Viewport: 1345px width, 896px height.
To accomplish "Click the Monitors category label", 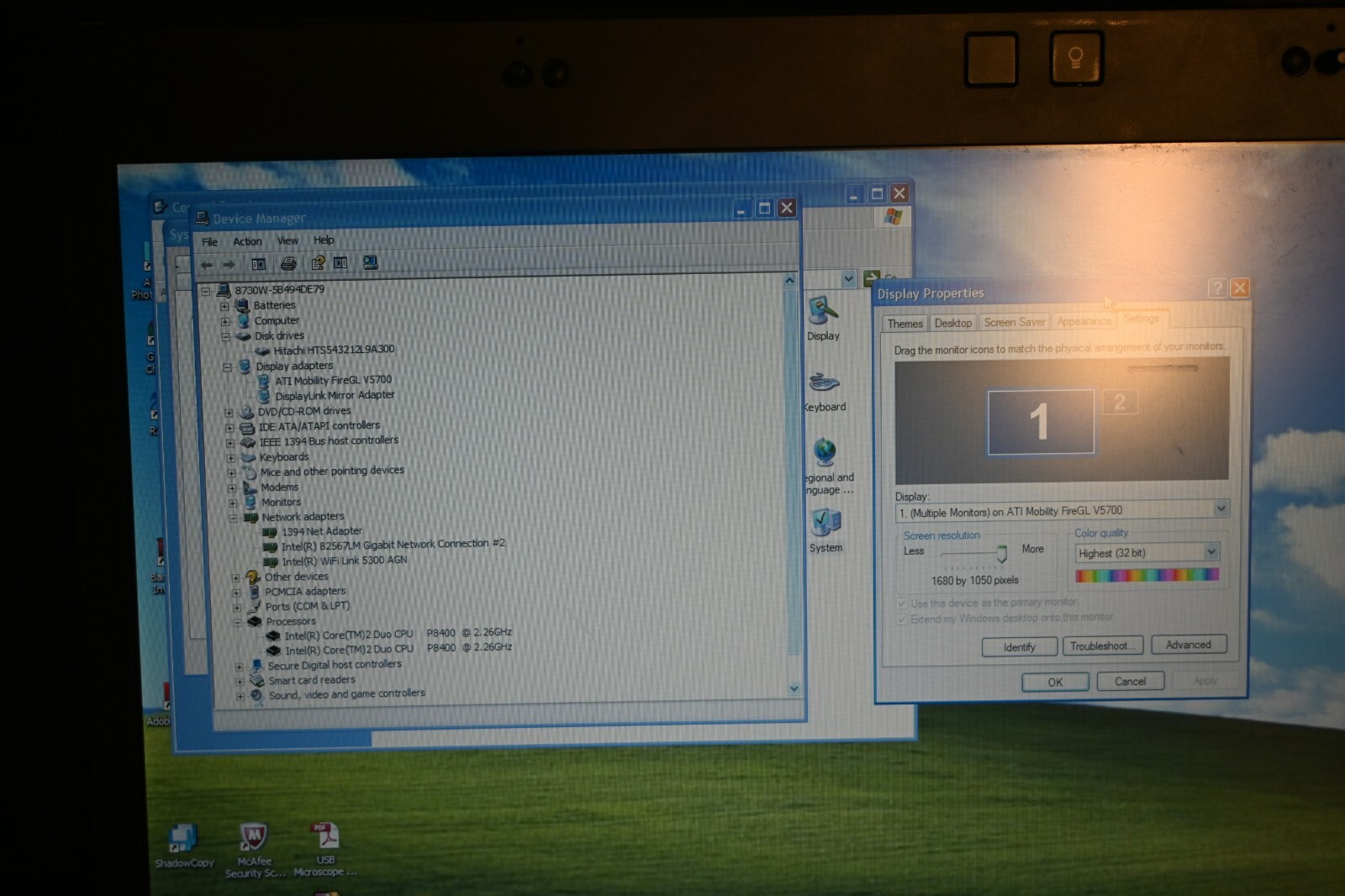I will (281, 503).
